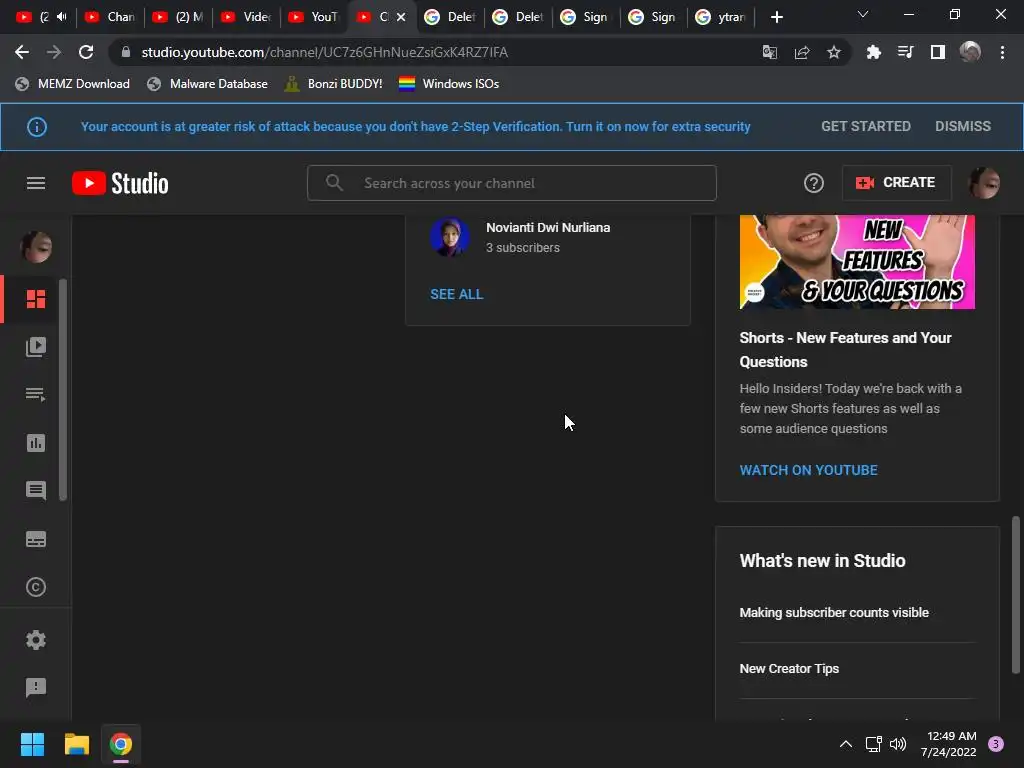Open a new tab with plus button
This screenshot has height=768, width=1024.
coord(776,17)
